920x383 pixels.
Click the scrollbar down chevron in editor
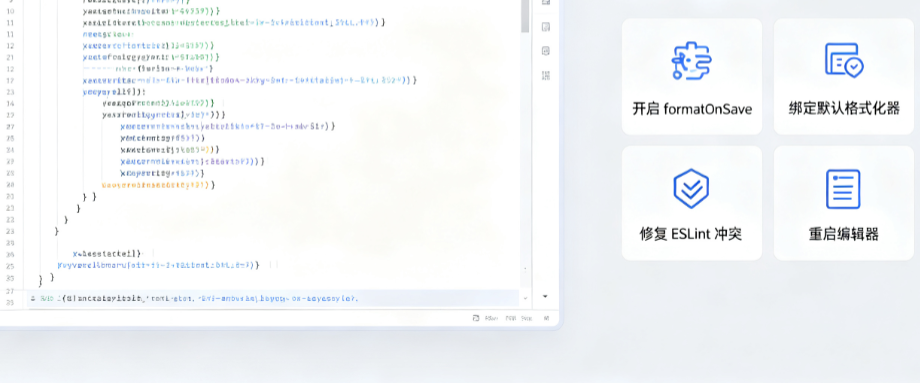[525, 299]
